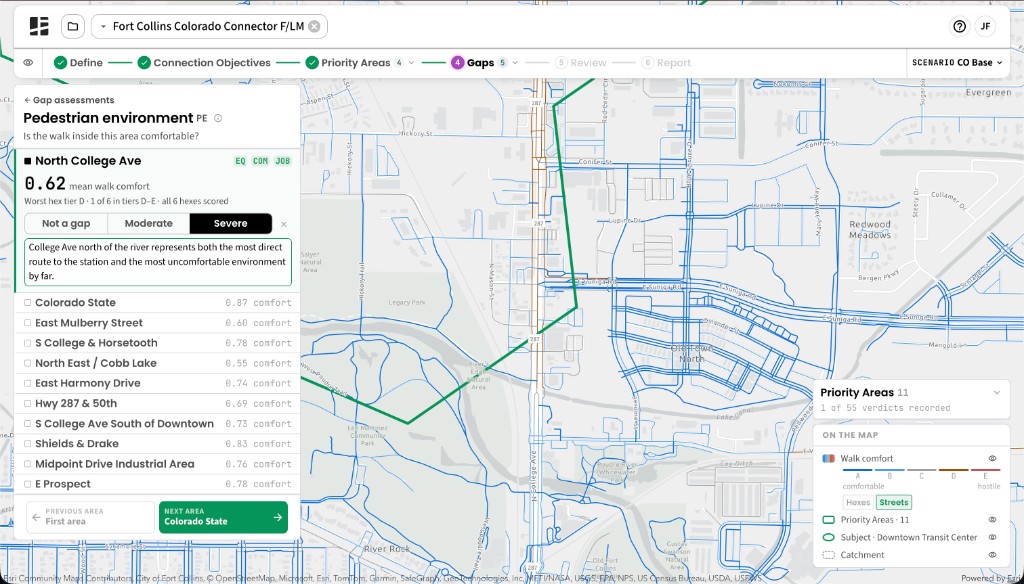Click info icon beside Pedestrian environment PE
The height and width of the screenshot is (584, 1024).
click(x=218, y=118)
